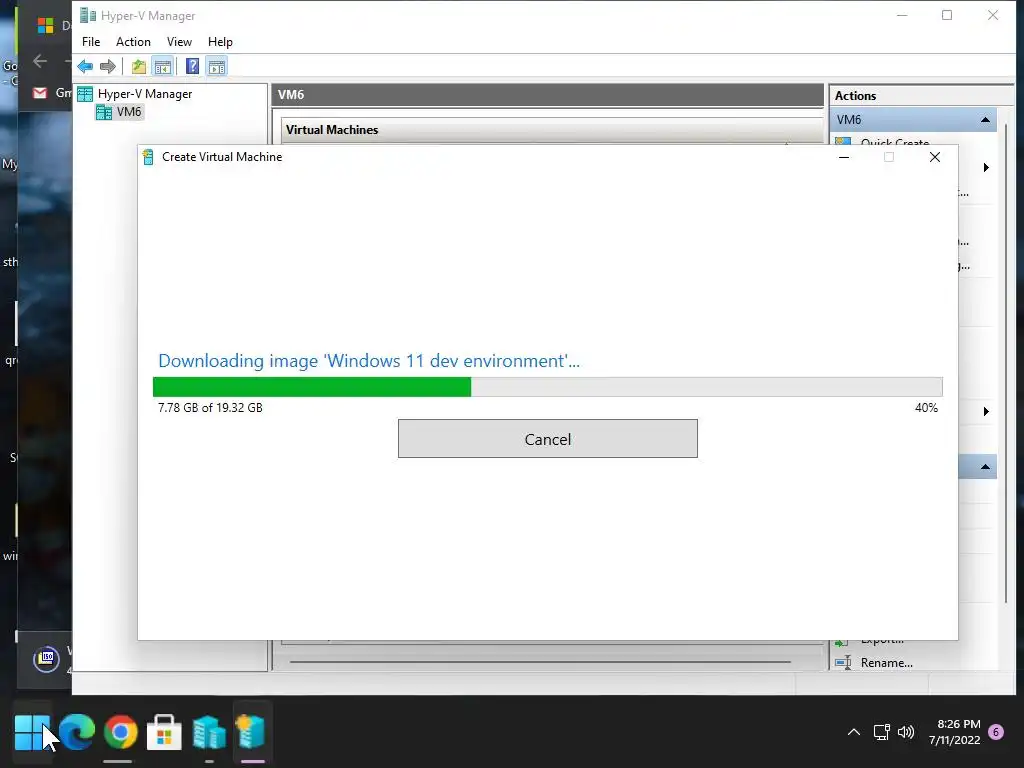The image size is (1024, 768).
Task: Open the Help menu
Action: (220, 42)
